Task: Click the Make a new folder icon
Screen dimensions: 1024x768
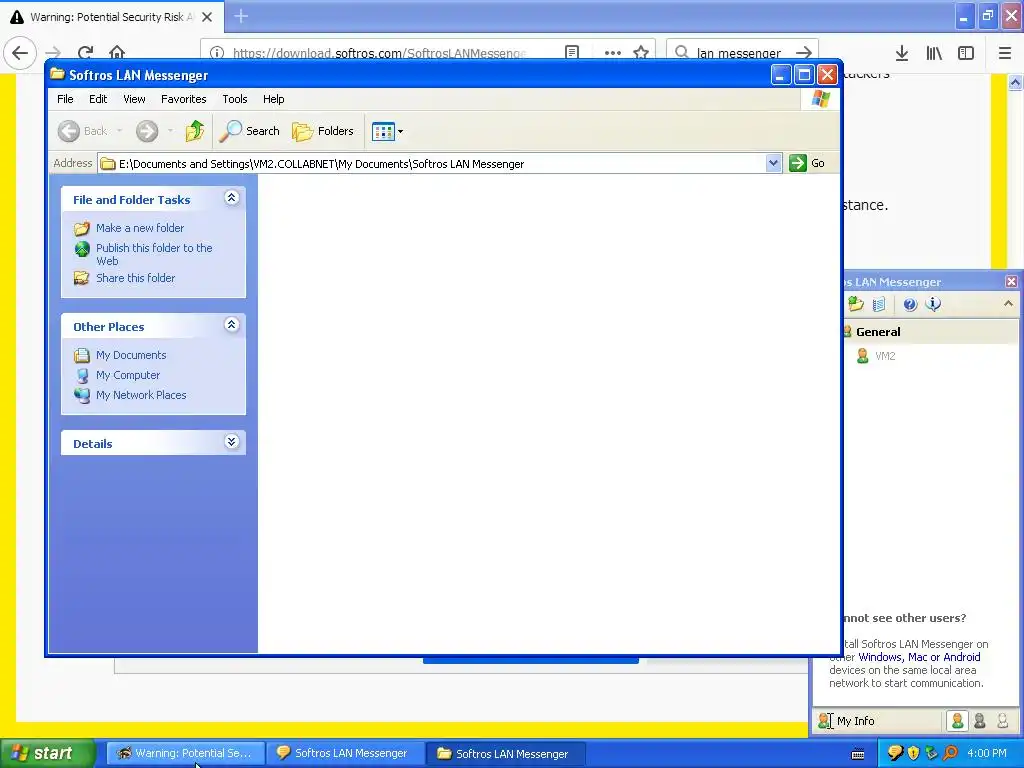Action: [x=82, y=229]
